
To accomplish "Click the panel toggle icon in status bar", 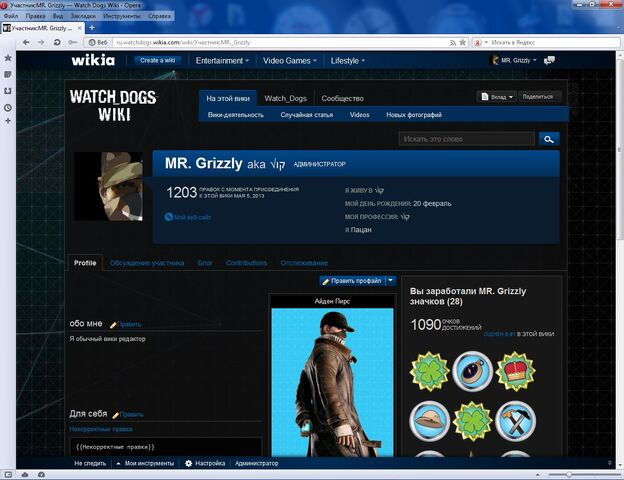I will pyautogui.click(x=8, y=474).
